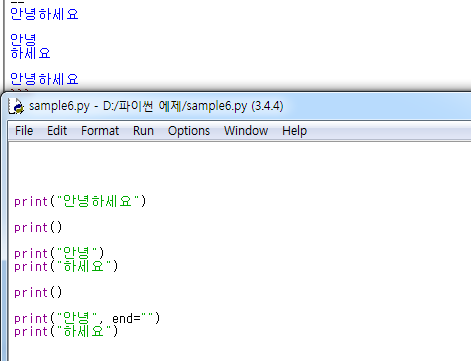This screenshot has width=471, height=361.
Task: Click the last line print("하세요")
Action: (x=66, y=331)
